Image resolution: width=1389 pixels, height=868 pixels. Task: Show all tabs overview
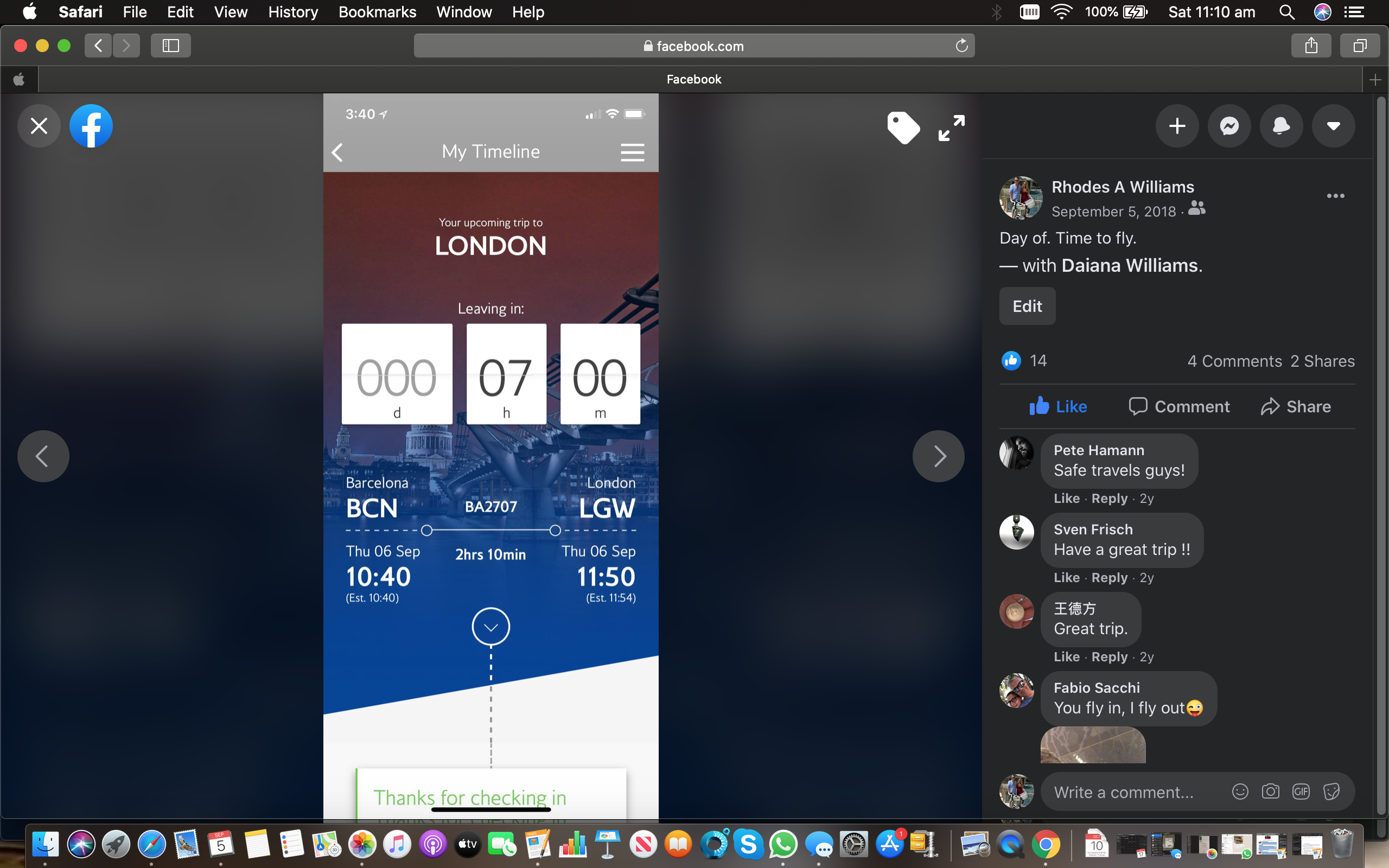(x=1360, y=46)
